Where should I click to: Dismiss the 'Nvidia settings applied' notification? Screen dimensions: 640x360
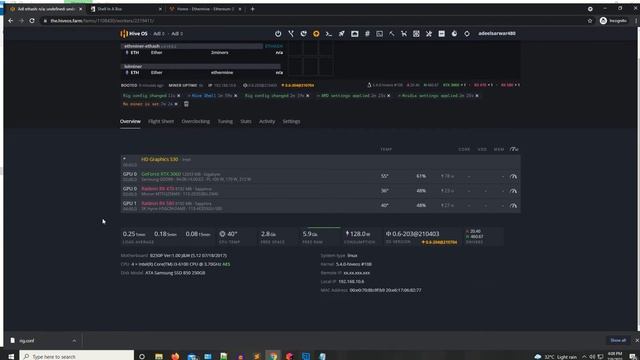point(477,96)
